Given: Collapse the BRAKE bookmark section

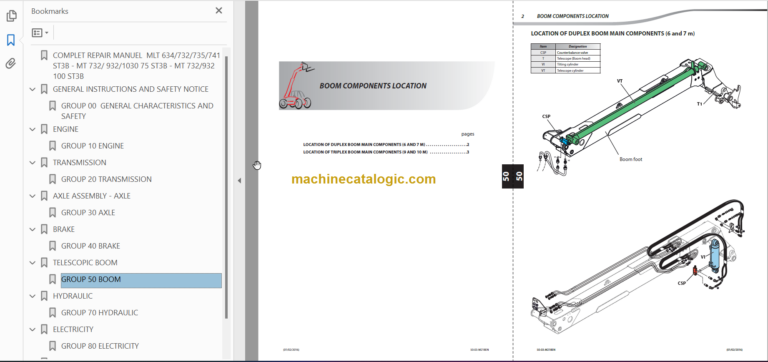Looking at the screenshot, I should coord(33,229).
